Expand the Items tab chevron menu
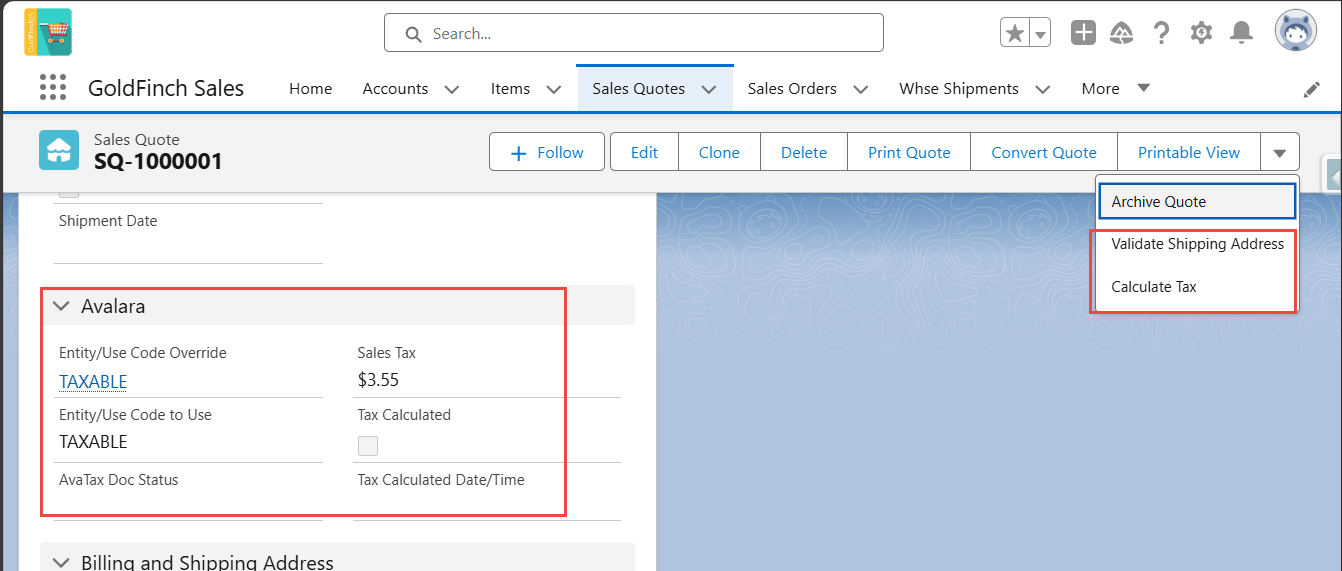This screenshot has height=571, width=1342. click(x=553, y=89)
